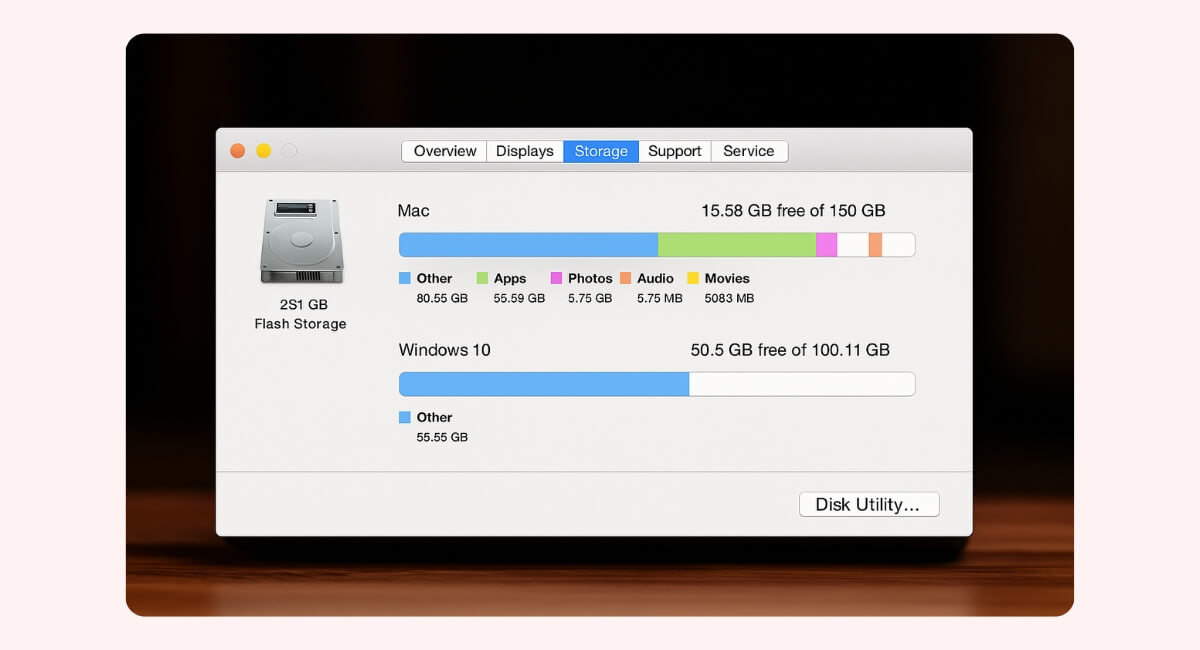Click the "80.55 GB" value

[x=442, y=298]
